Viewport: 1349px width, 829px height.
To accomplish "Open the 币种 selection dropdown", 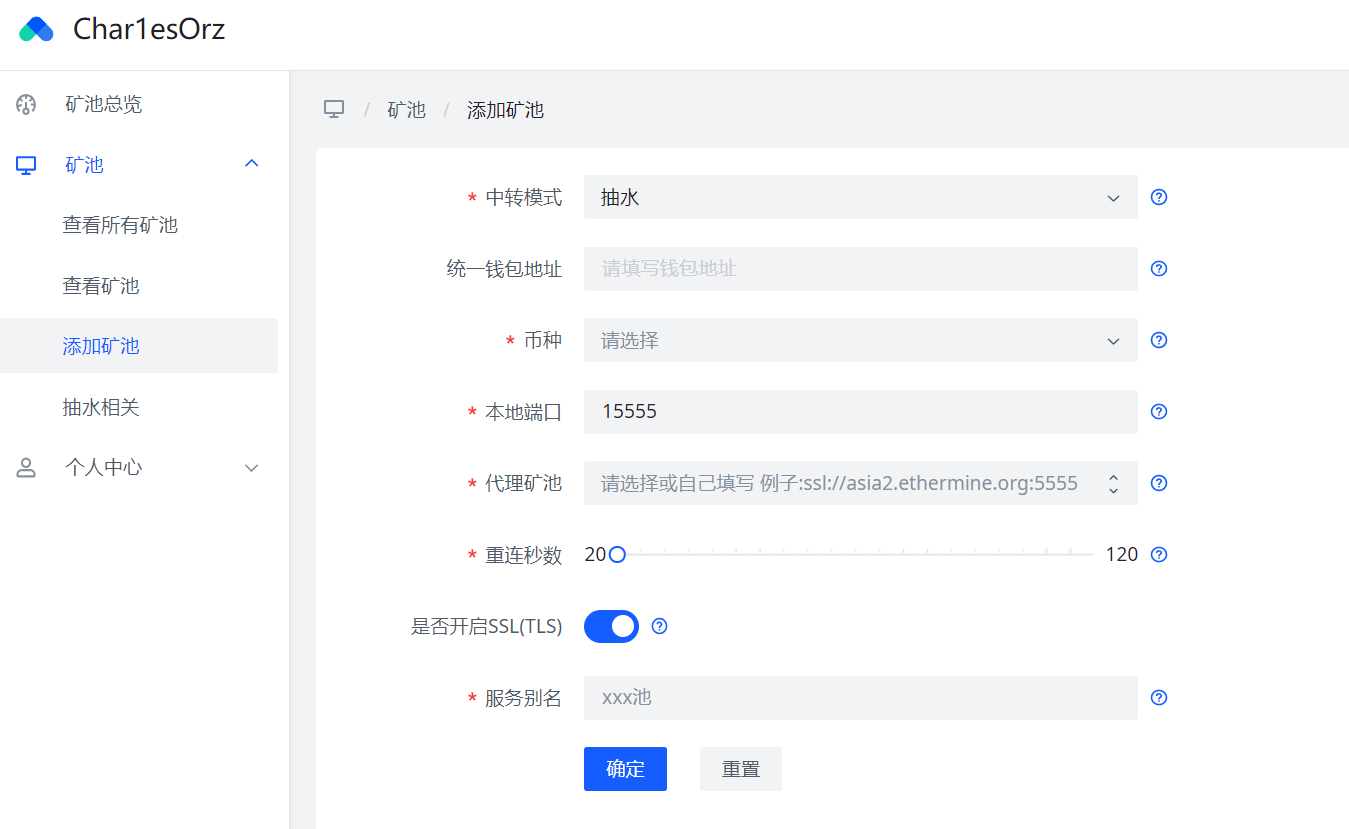I will pyautogui.click(x=860, y=340).
